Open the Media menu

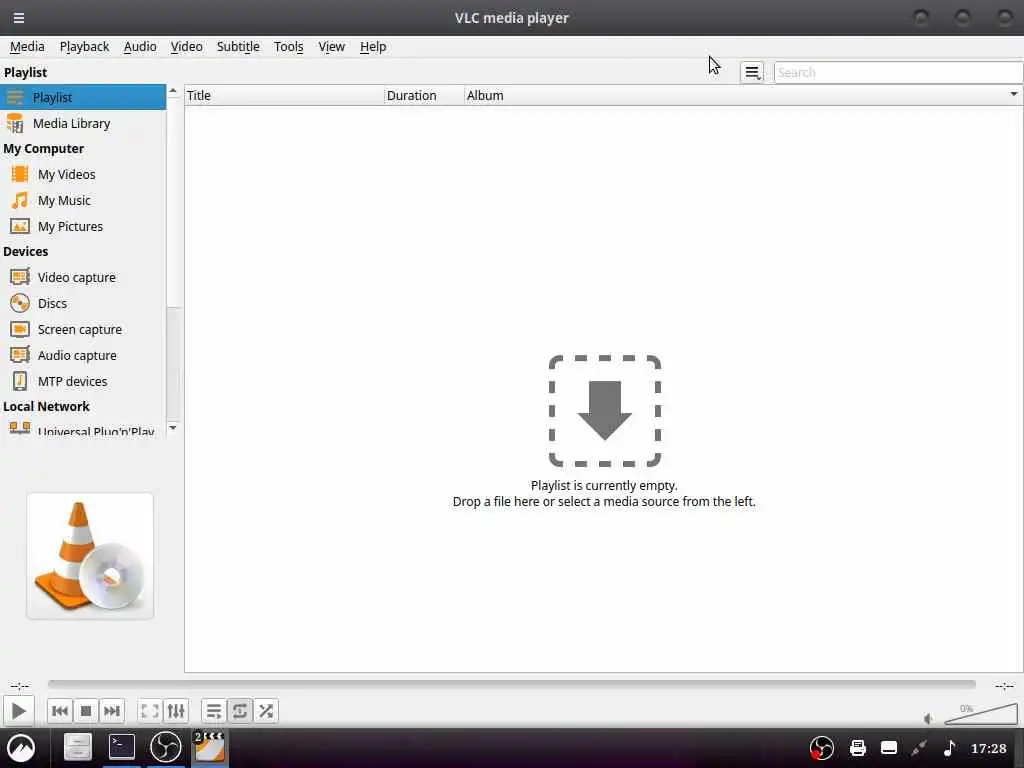[27, 46]
